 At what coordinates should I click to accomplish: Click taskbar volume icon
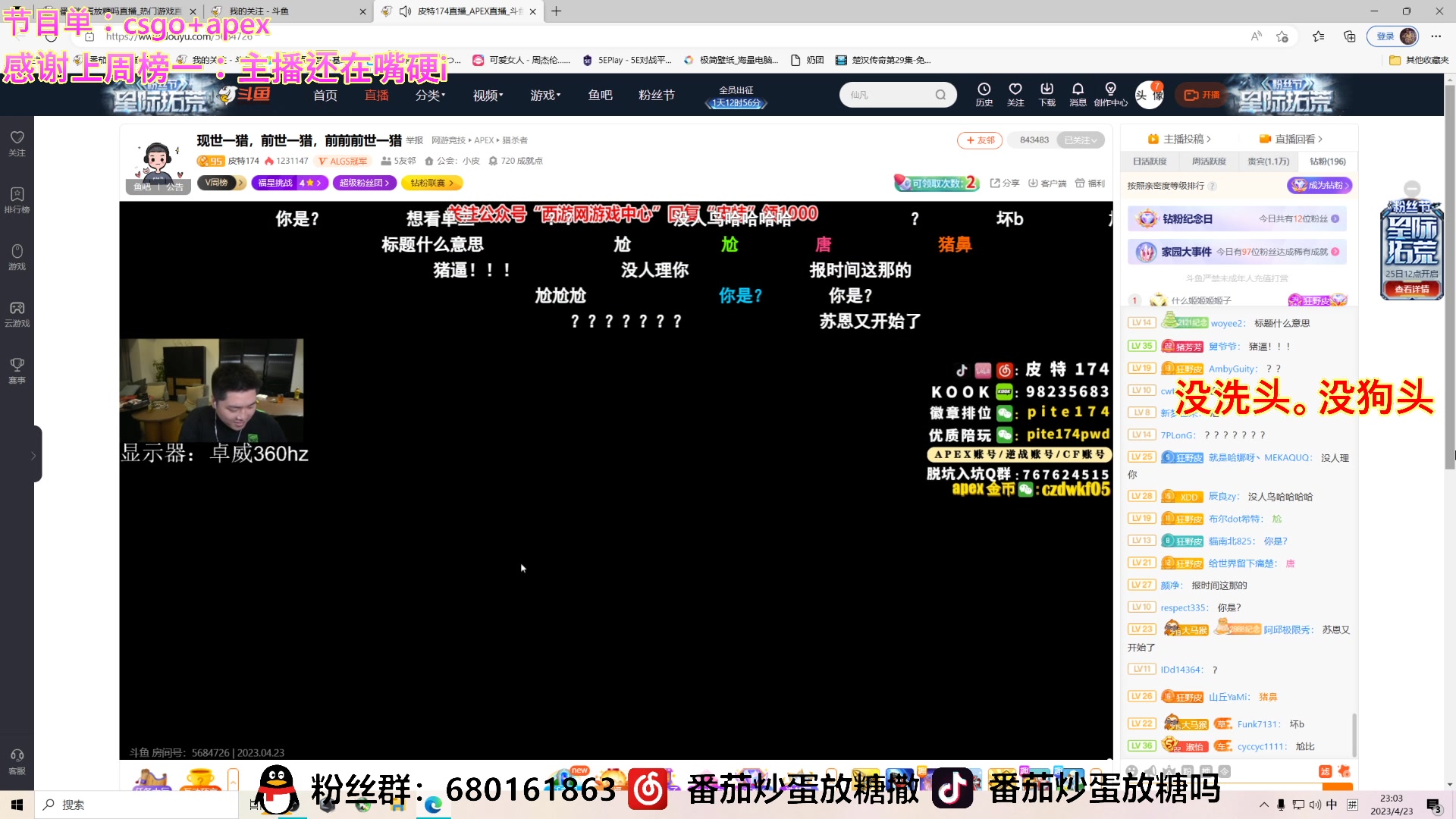click(1314, 805)
